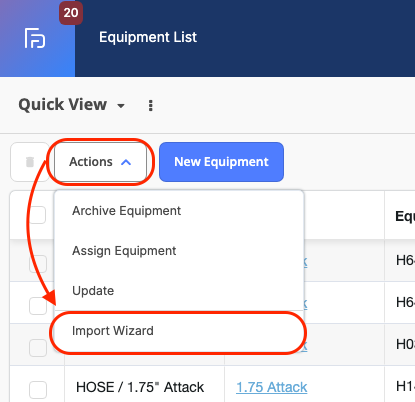Click the app logo icon in header
Viewport: 415px width, 402px height.
point(35,38)
